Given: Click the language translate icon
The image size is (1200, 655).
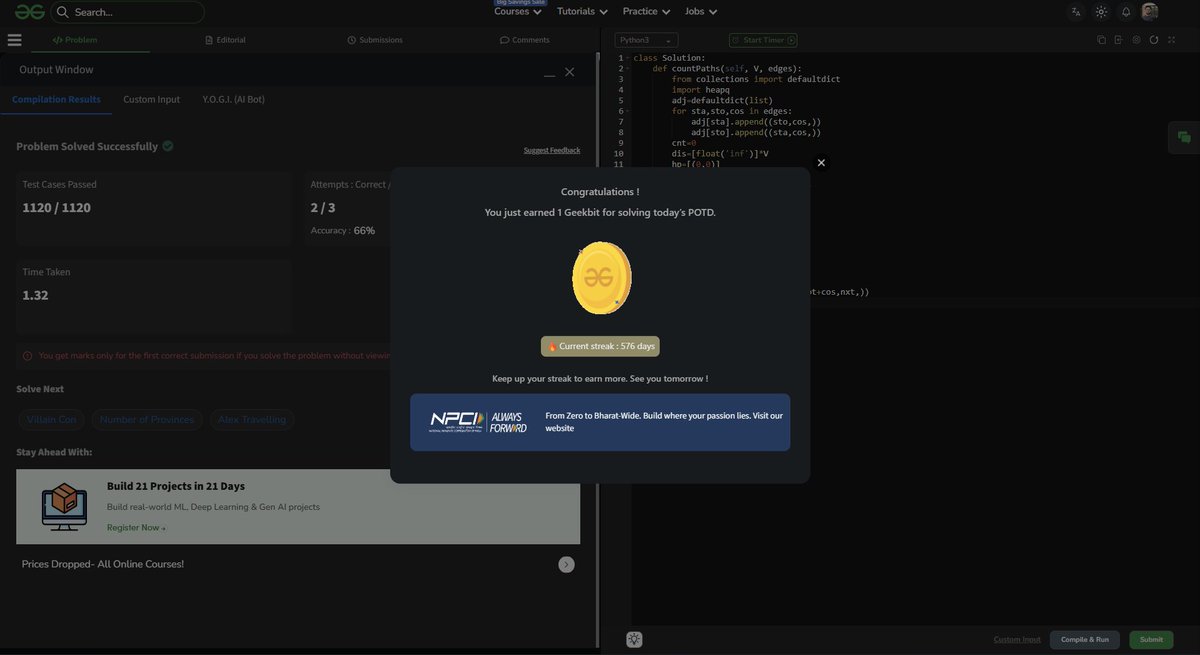Looking at the screenshot, I should coord(1076,12).
